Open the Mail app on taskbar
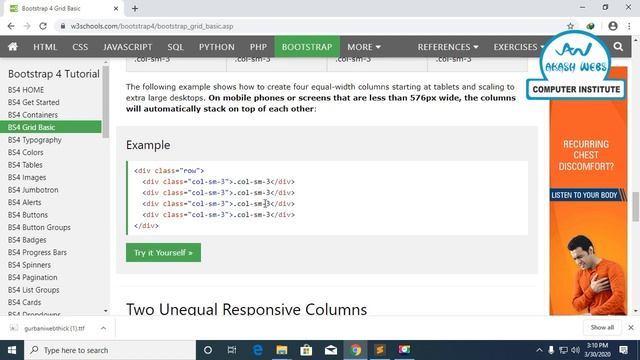The height and width of the screenshot is (360, 640). [x=331, y=350]
